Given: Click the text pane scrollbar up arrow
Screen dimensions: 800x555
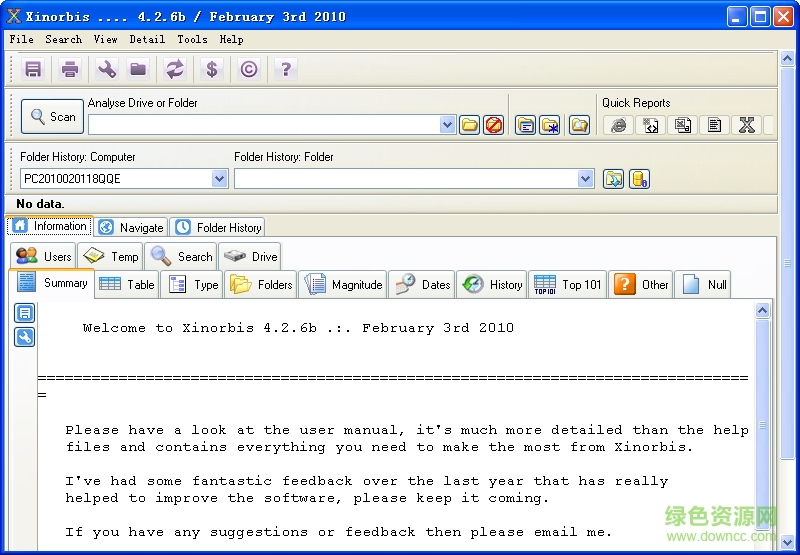Looking at the screenshot, I should point(762,310).
